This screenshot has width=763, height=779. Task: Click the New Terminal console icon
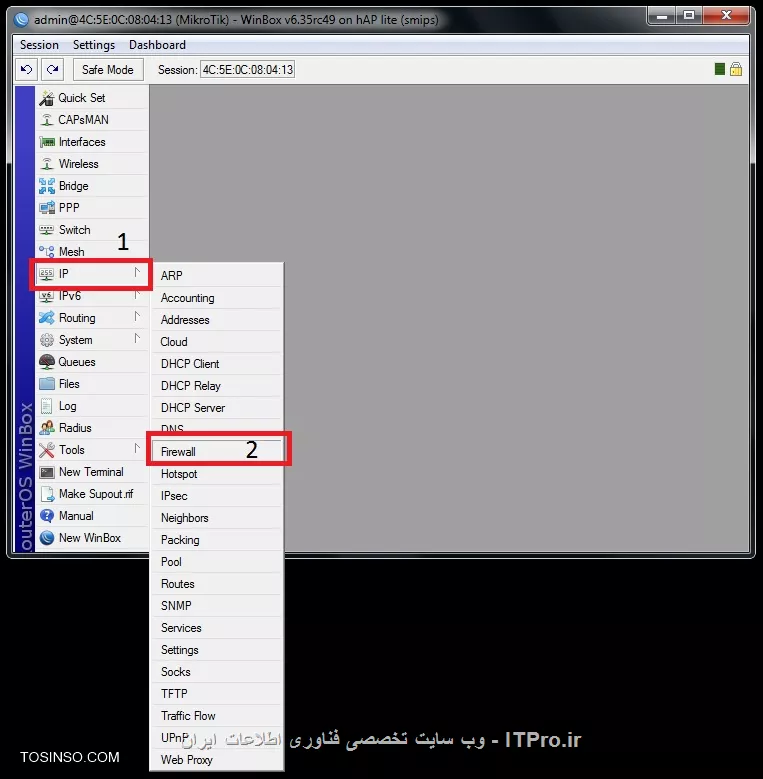pyautogui.click(x=47, y=472)
